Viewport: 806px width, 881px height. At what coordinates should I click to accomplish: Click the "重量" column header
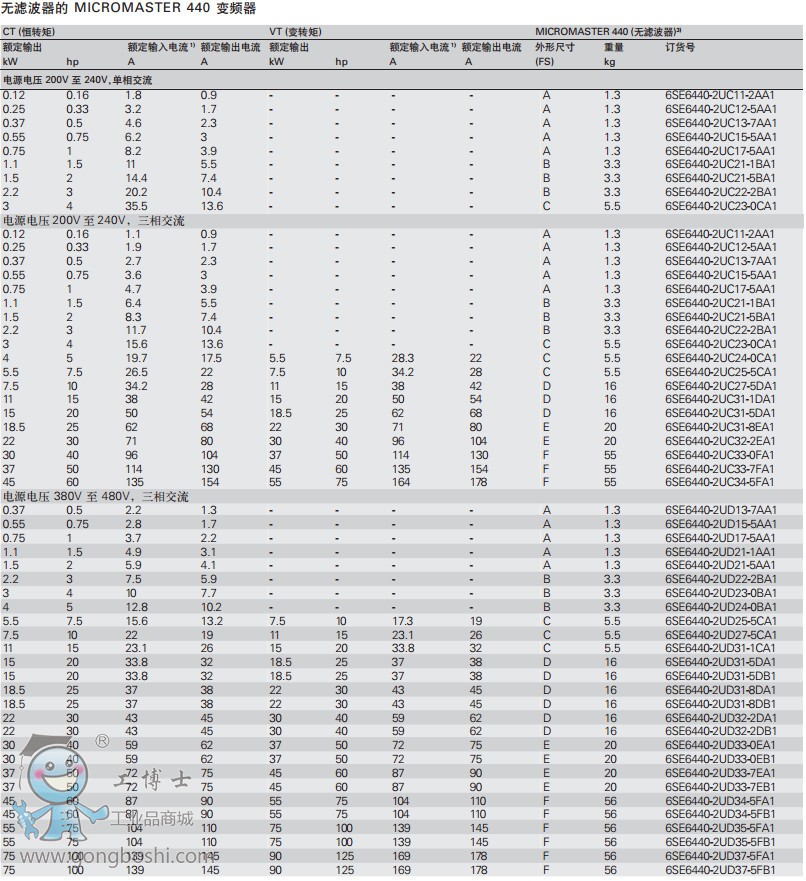(614, 47)
